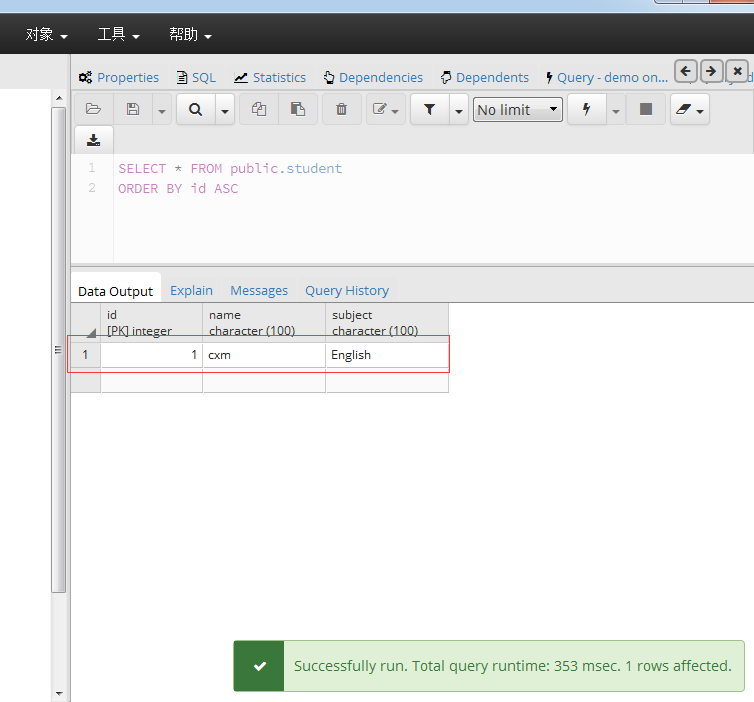Viewport: 754px width, 702px height.
Task: Click the Download CSV icon
Action: point(94,140)
